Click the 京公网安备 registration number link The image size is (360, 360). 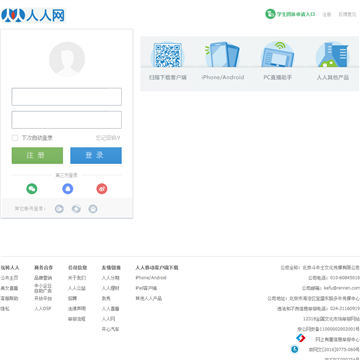[329, 329]
